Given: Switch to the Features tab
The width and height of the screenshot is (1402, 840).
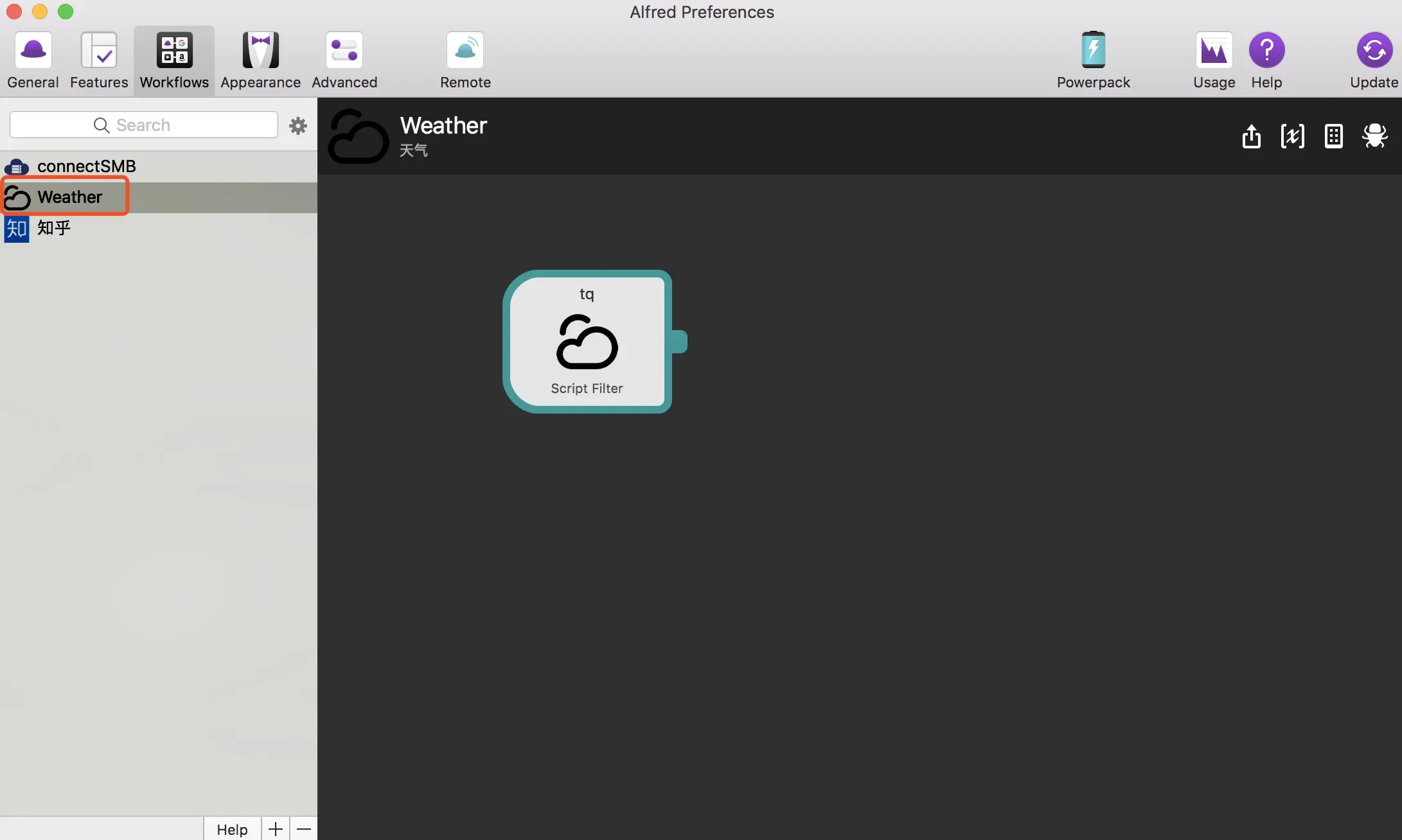Looking at the screenshot, I should [x=99, y=60].
